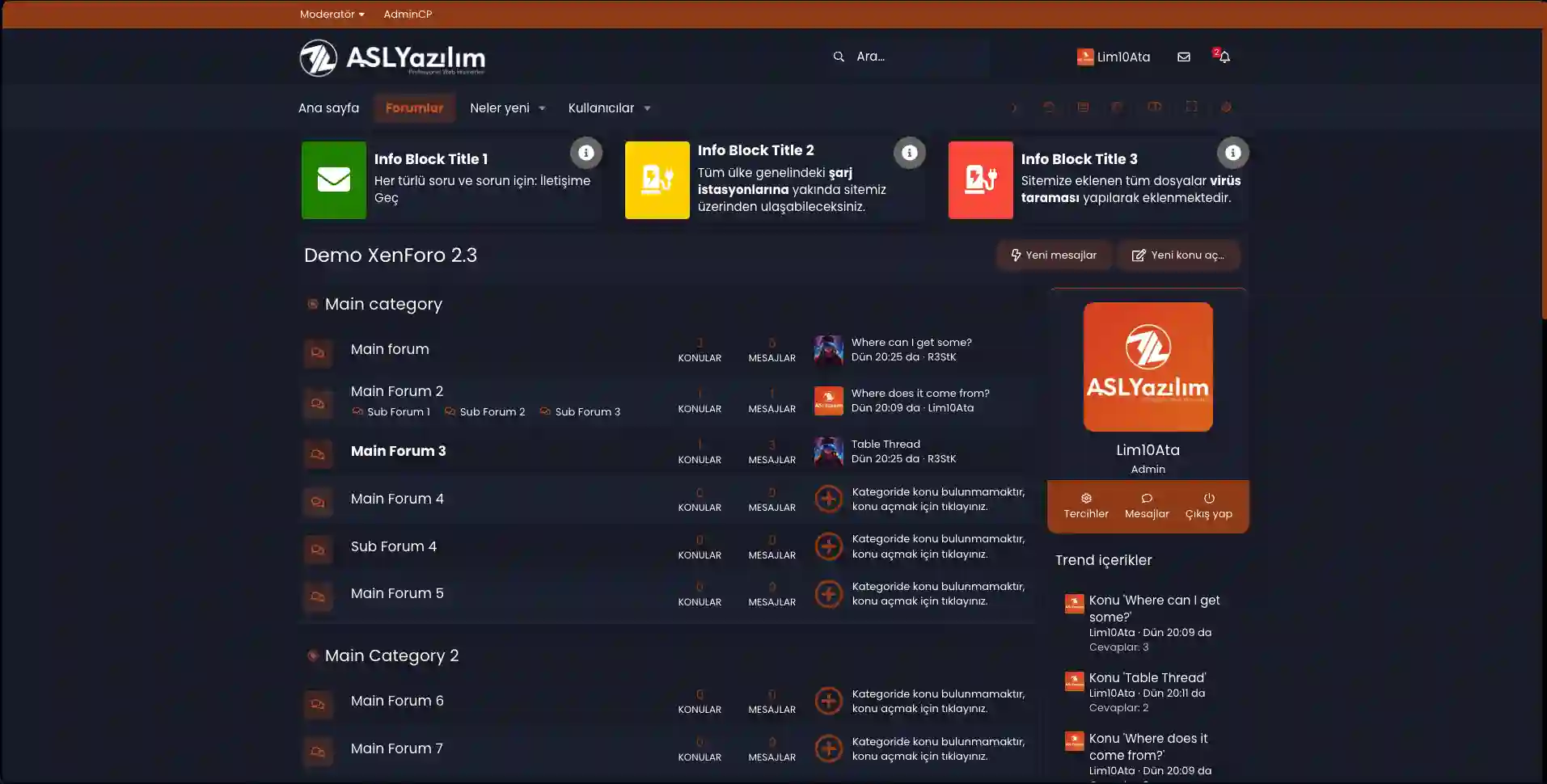Click the info icon on Info Block Title 3

(1232, 153)
